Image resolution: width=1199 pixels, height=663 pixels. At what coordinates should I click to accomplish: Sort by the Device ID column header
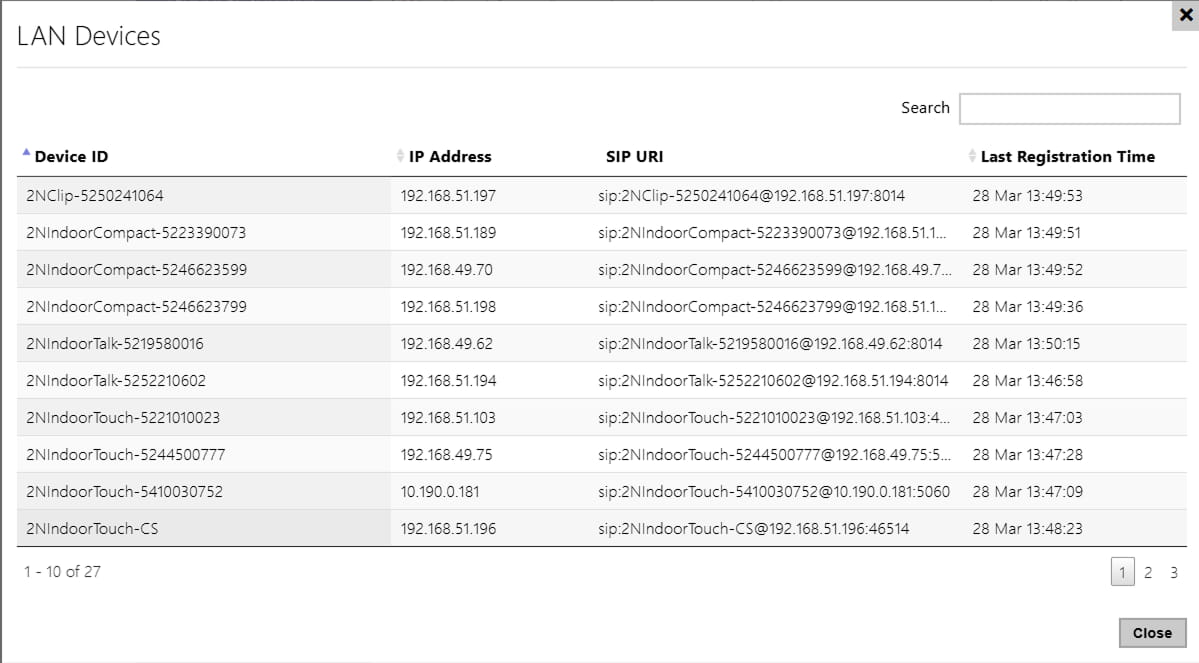click(71, 157)
